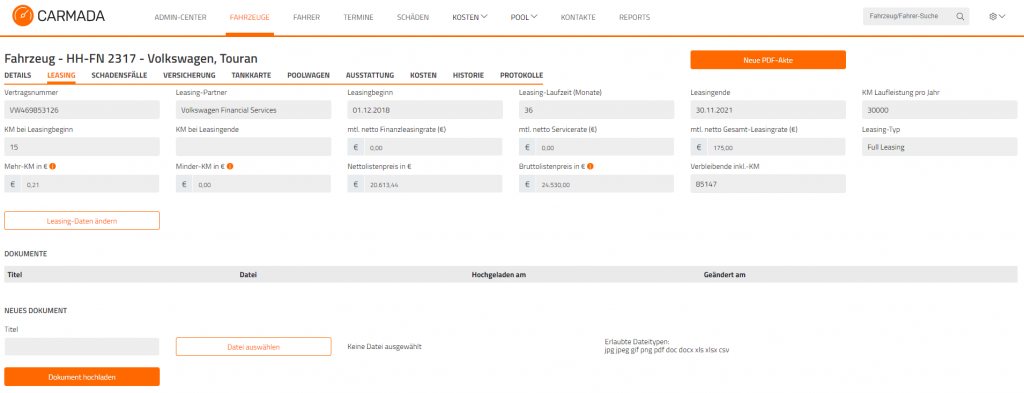Open the settings gear icon menu
This screenshot has height=393, width=1024.
click(x=993, y=17)
